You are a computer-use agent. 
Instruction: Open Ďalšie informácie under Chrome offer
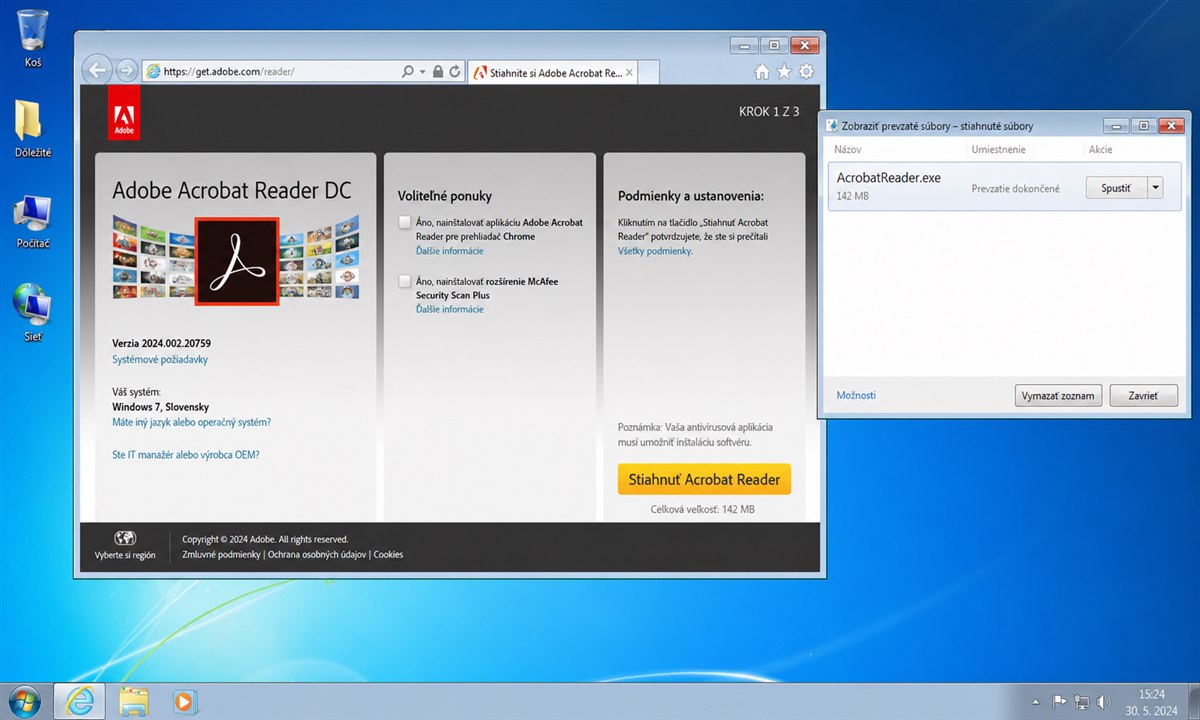click(x=449, y=251)
